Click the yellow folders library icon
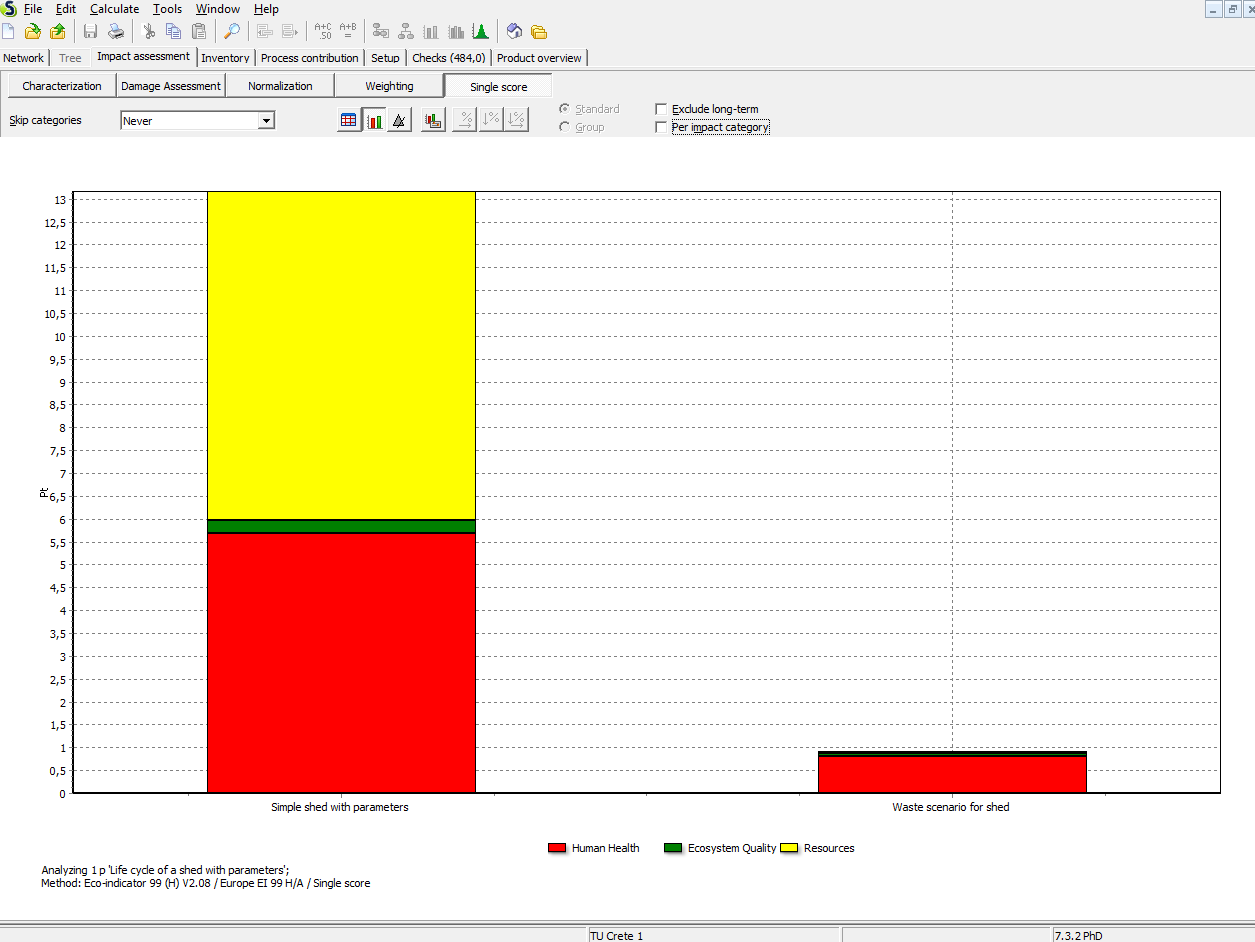Viewport: 1255px width, 942px height. pos(539,31)
